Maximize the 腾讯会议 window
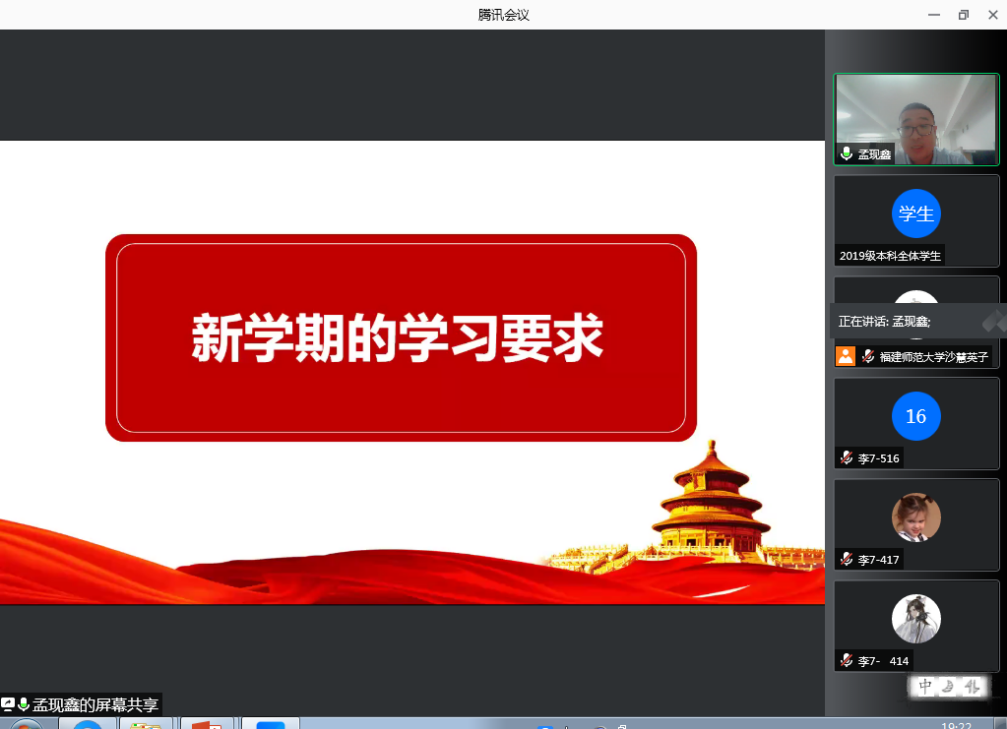Image resolution: width=1007 pixels, height=729 pixels. click(x=963, y=14)
